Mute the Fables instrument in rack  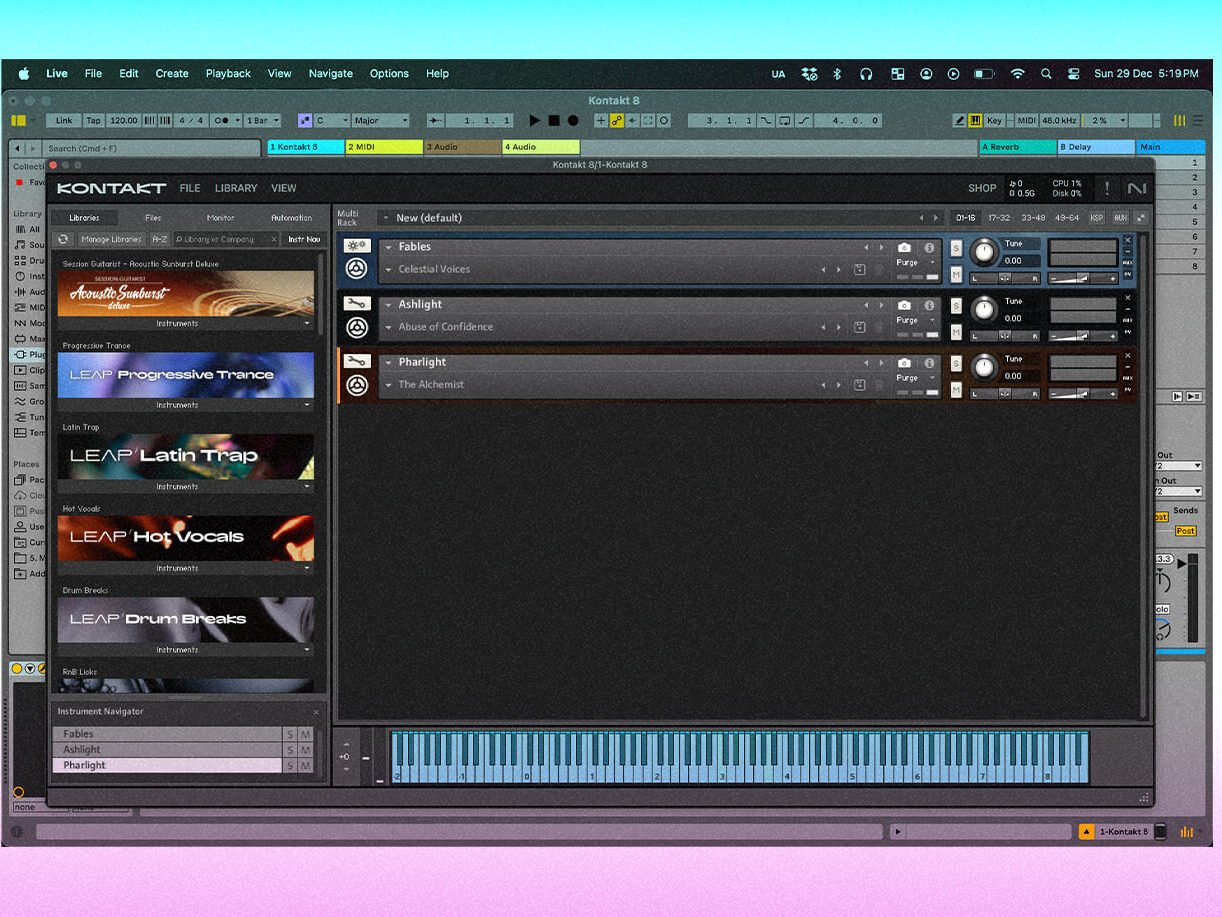[956, 274]
